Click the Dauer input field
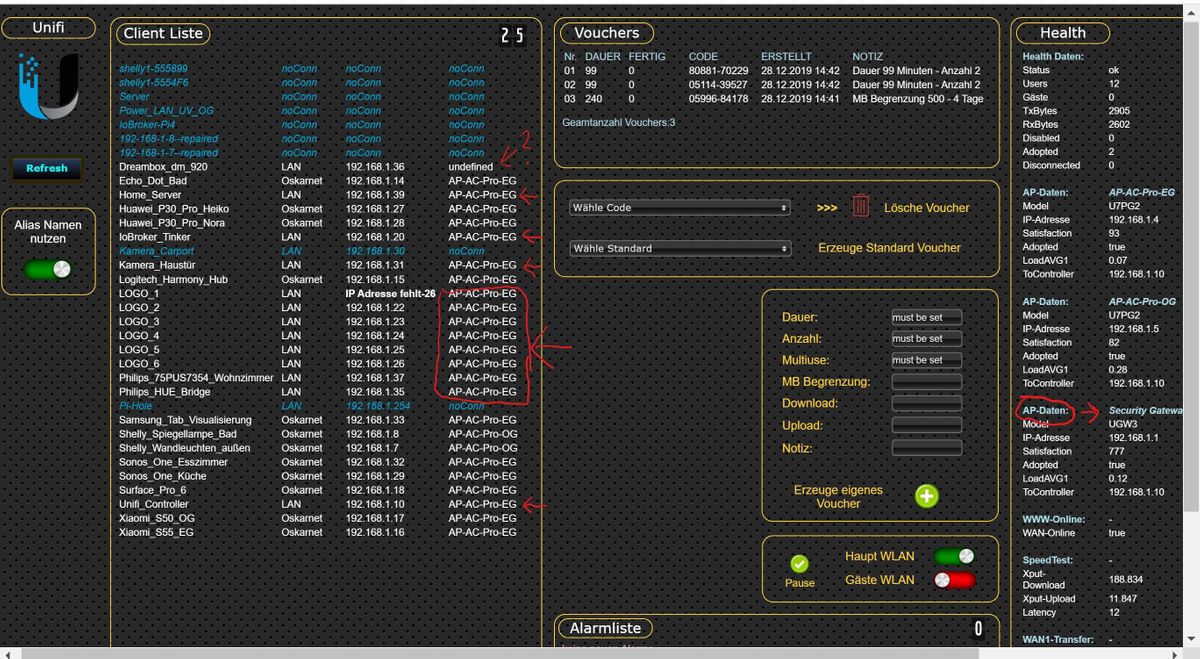Screen dimensions: 1200x659 pos(926,317)
